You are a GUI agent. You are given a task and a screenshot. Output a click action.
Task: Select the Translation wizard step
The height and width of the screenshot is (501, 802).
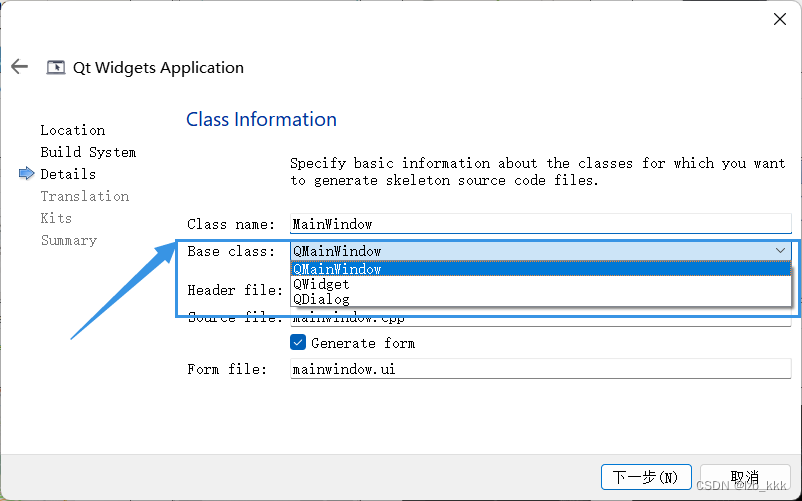coord(85,196)
